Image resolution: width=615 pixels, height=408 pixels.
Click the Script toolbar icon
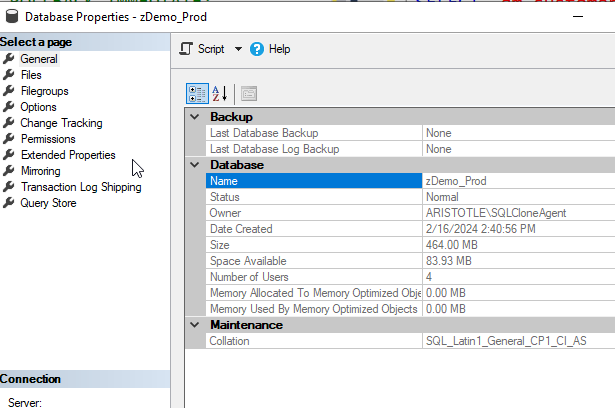coord(187,49)
